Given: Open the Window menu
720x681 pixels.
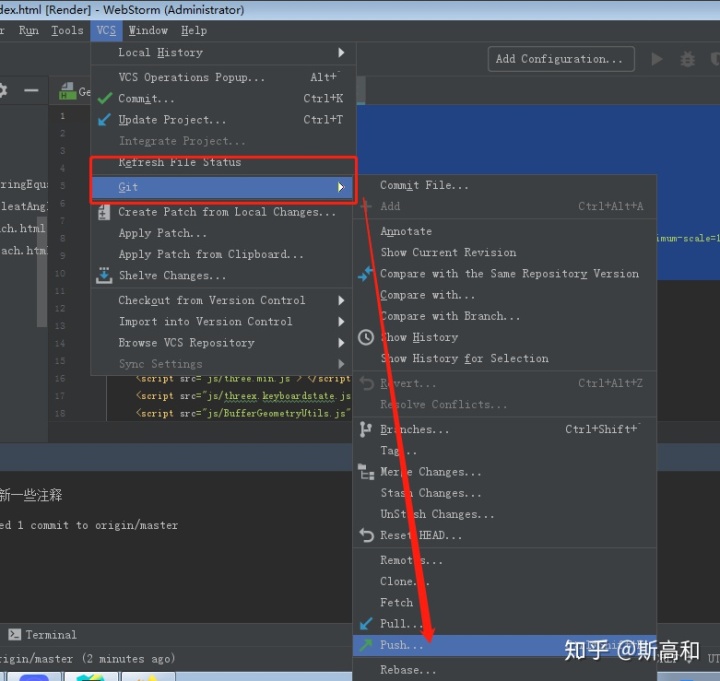Looking at the screenshot, I should (x=148, y=30).
